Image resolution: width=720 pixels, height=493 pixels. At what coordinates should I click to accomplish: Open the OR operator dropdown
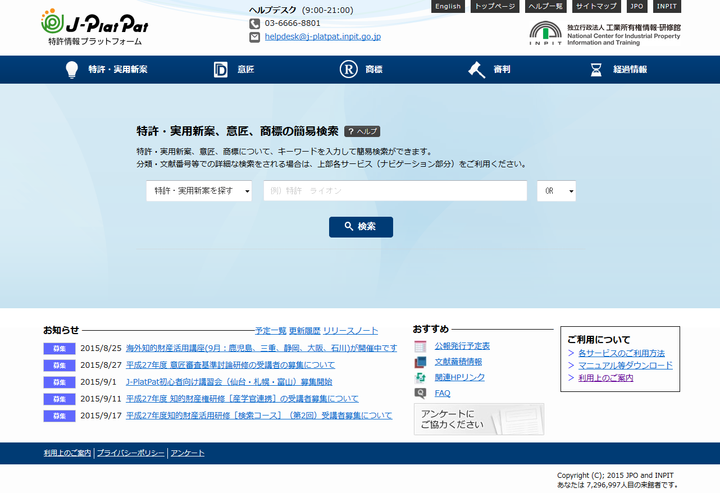(557, 191)
